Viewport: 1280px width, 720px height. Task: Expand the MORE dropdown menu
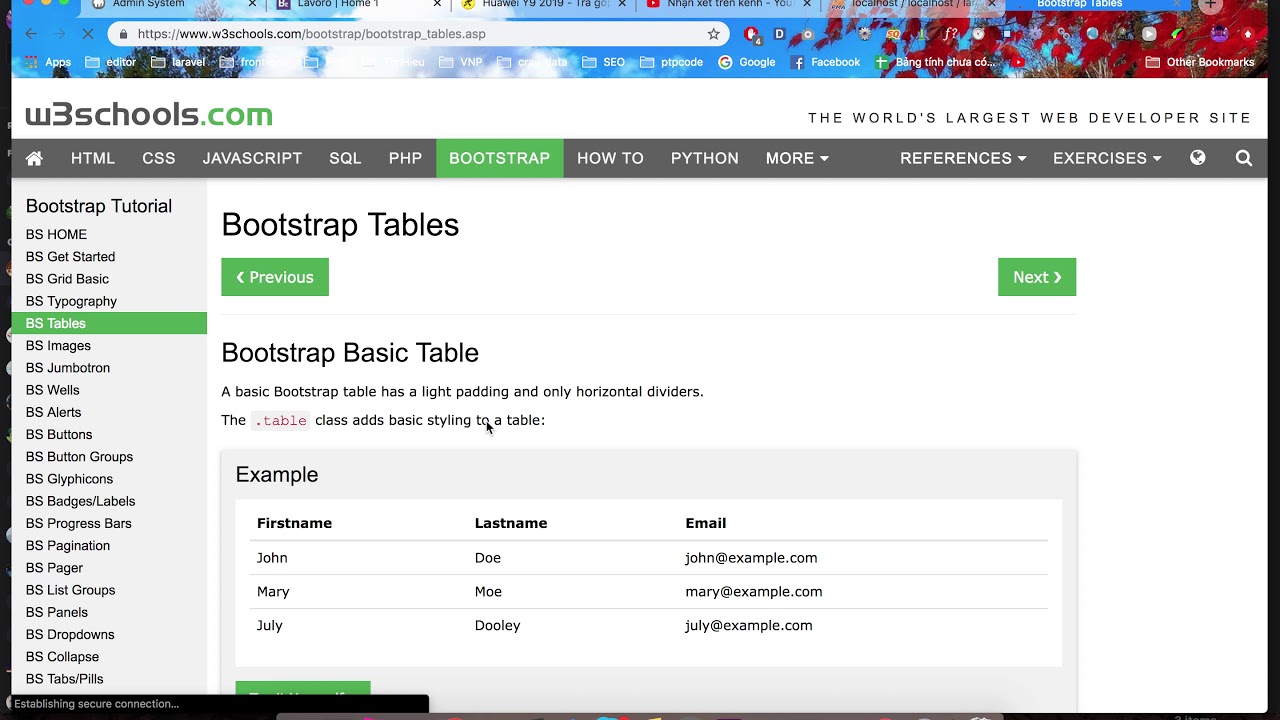797,158
